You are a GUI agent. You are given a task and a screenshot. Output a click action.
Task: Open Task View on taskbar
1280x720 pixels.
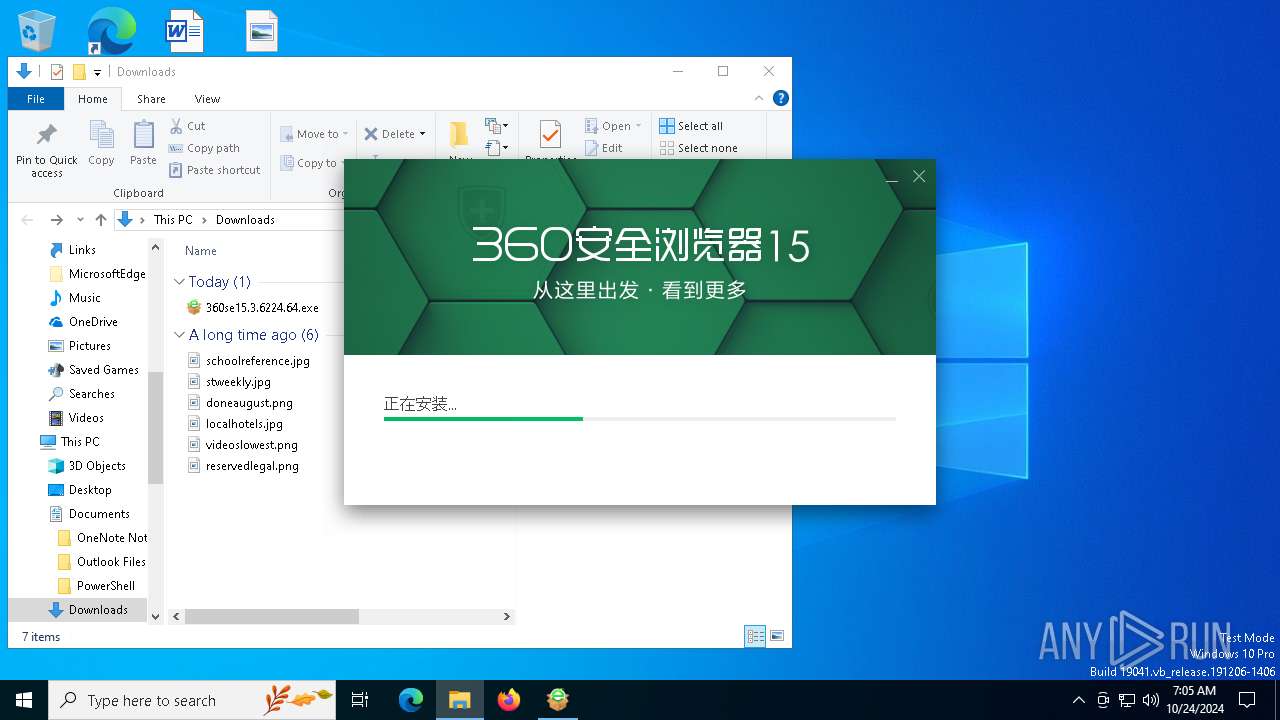360,700
